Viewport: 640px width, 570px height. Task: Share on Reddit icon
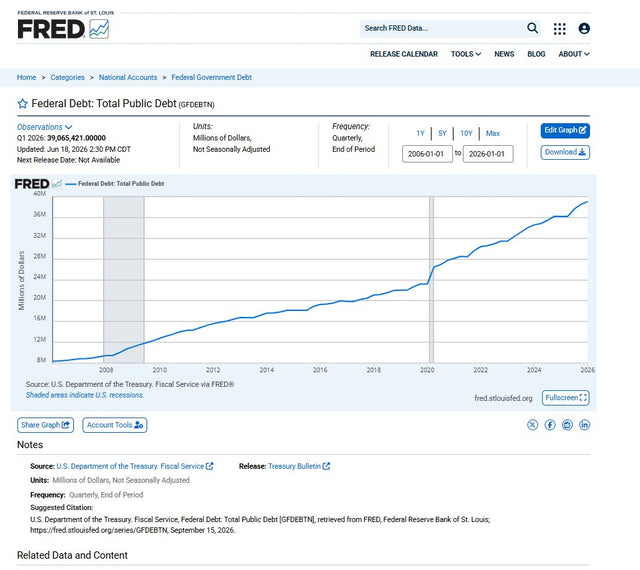point(567,425)
